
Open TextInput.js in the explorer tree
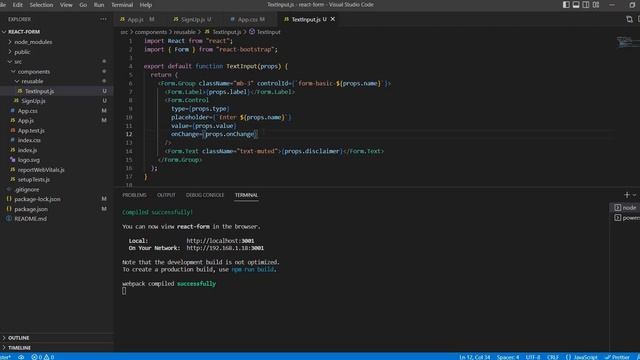(x=57, y=91)
